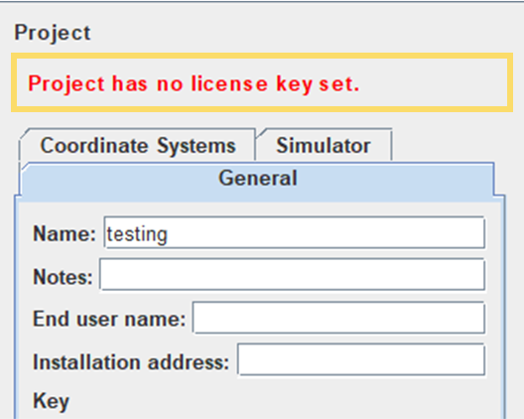Viewport: 524px width, 419px height.
Task: Click the "Installation address:" label
Action: click(x=131, y=362)
